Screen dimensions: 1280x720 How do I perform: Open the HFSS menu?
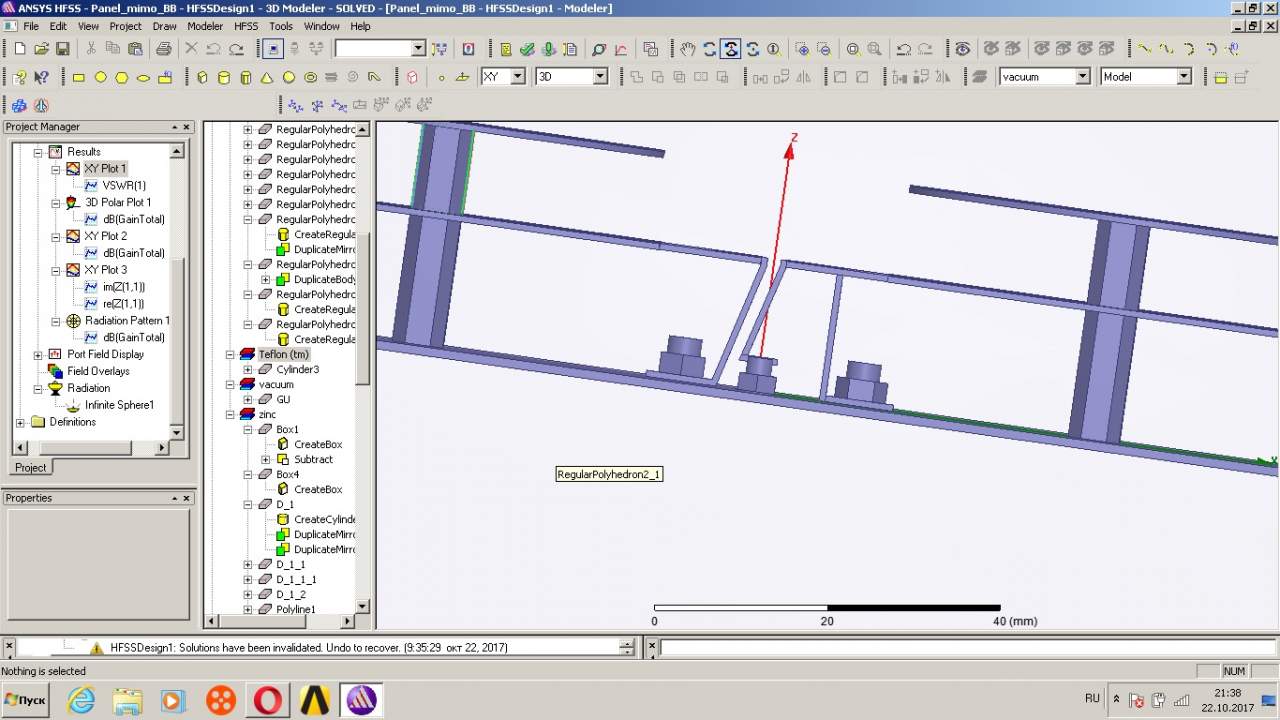click(x=246, y=26)
